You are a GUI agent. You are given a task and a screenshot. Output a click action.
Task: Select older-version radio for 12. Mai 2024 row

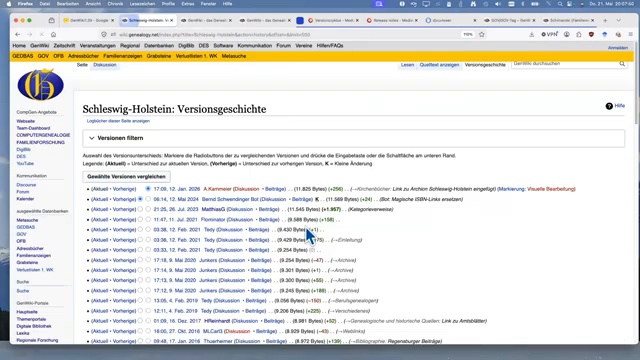tap(140, 199)
